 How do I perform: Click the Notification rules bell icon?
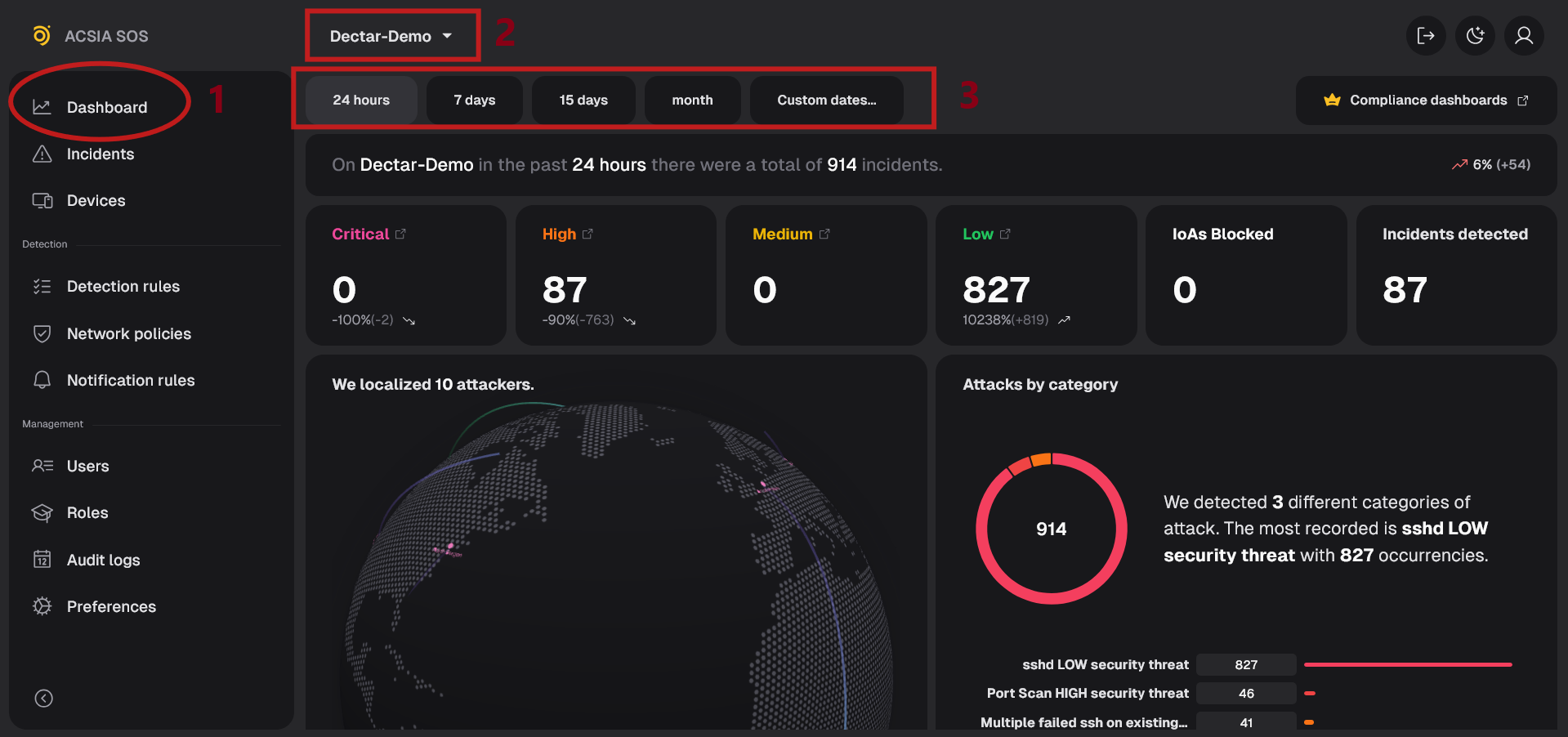coord(42,380)
